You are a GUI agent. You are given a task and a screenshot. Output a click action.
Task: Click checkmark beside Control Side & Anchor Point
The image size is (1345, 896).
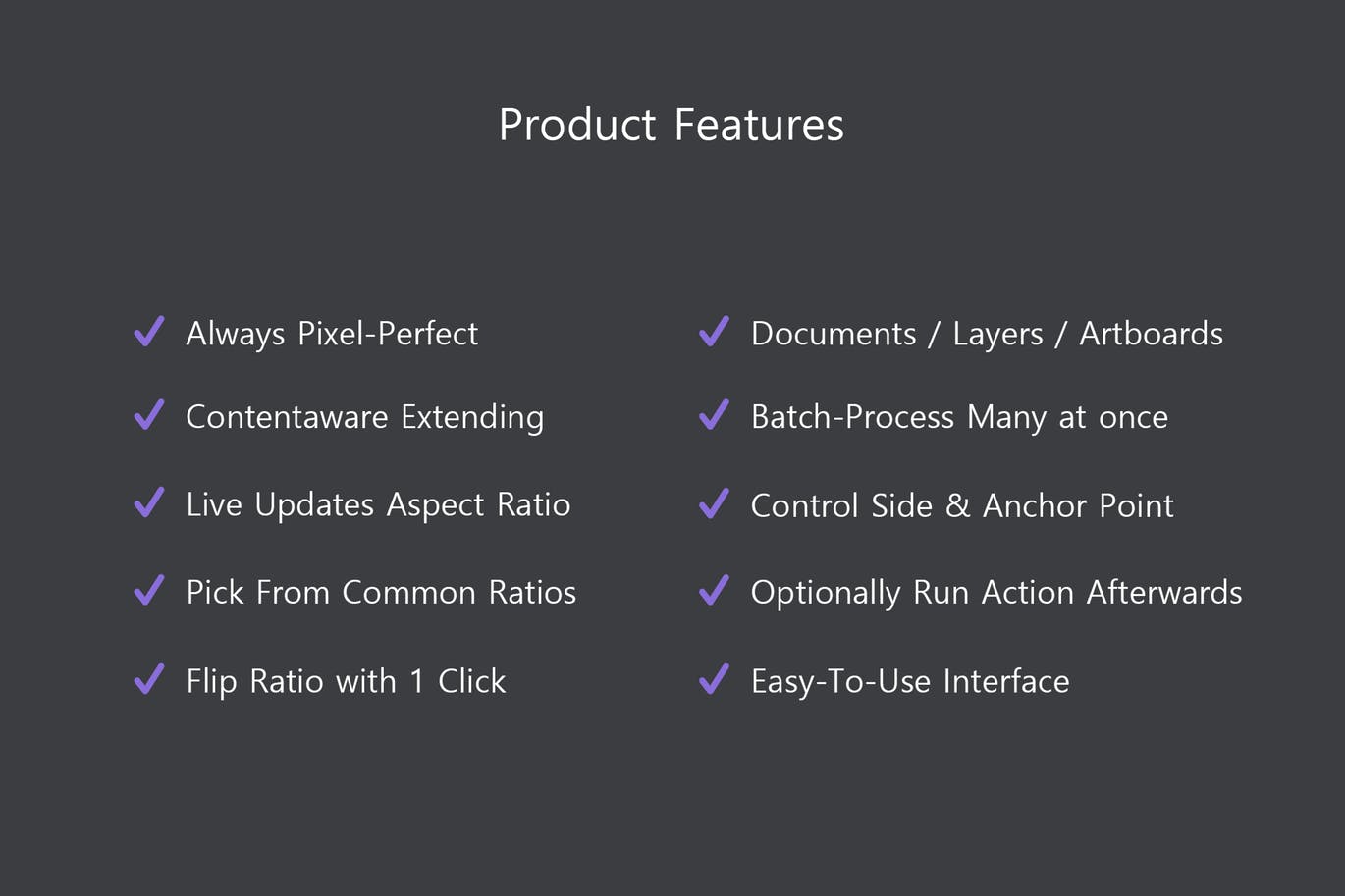(x=714, y=503)
